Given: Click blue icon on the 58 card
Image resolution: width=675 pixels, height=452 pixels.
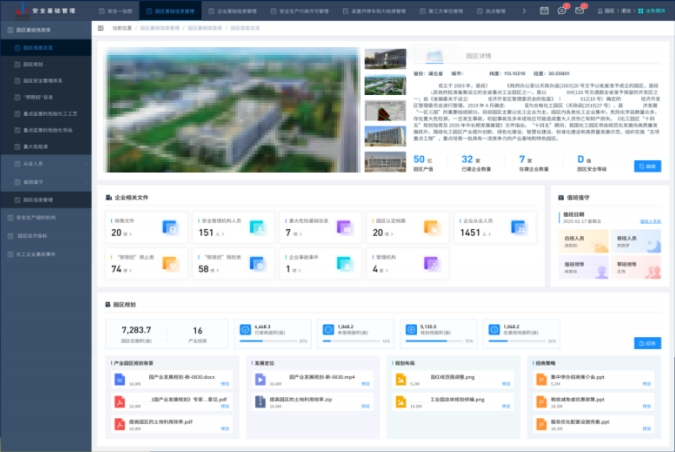Looking at the screenshot, I should [257, 263].
